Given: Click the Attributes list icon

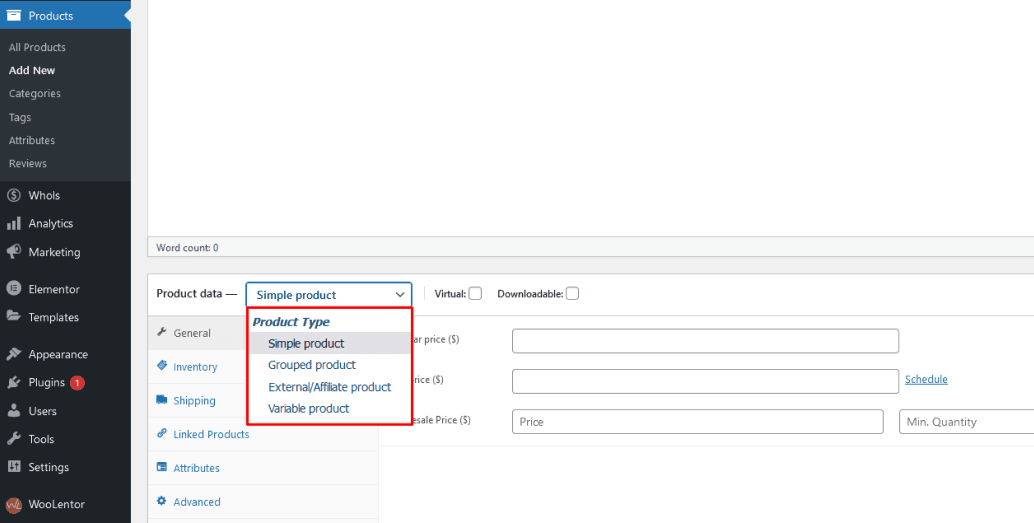Looking at the screenshot, I should (162, 467).
